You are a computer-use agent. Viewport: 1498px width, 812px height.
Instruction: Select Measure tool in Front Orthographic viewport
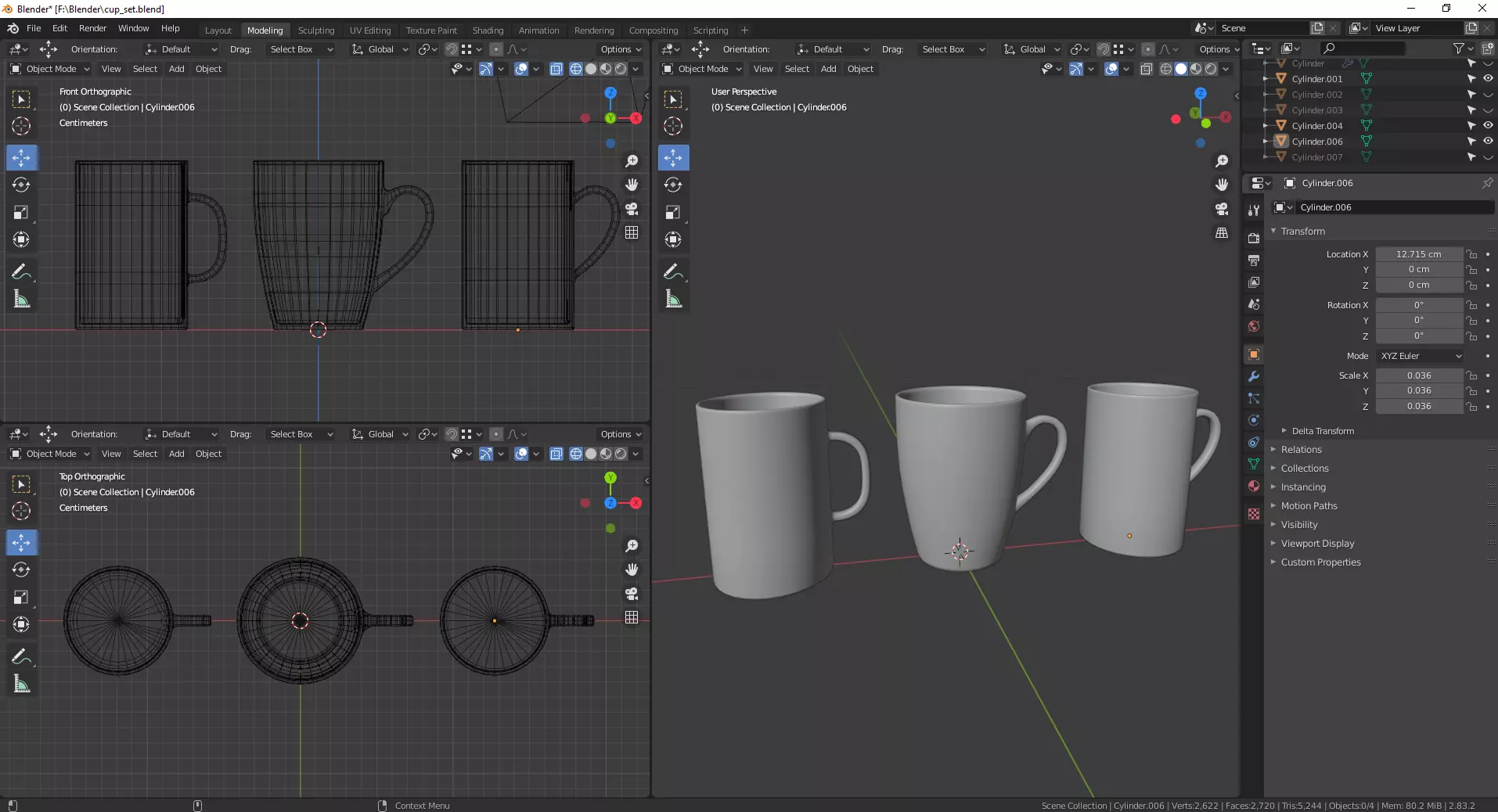(21, 299)
